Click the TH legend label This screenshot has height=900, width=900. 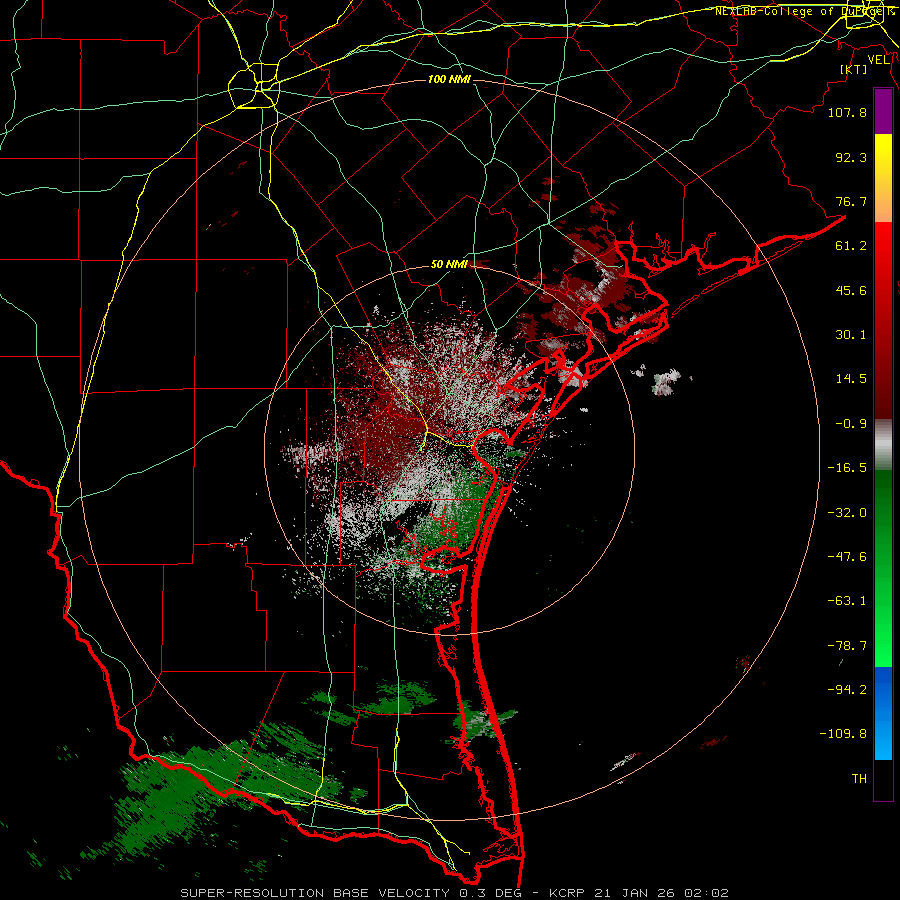[x=859, y=779]
